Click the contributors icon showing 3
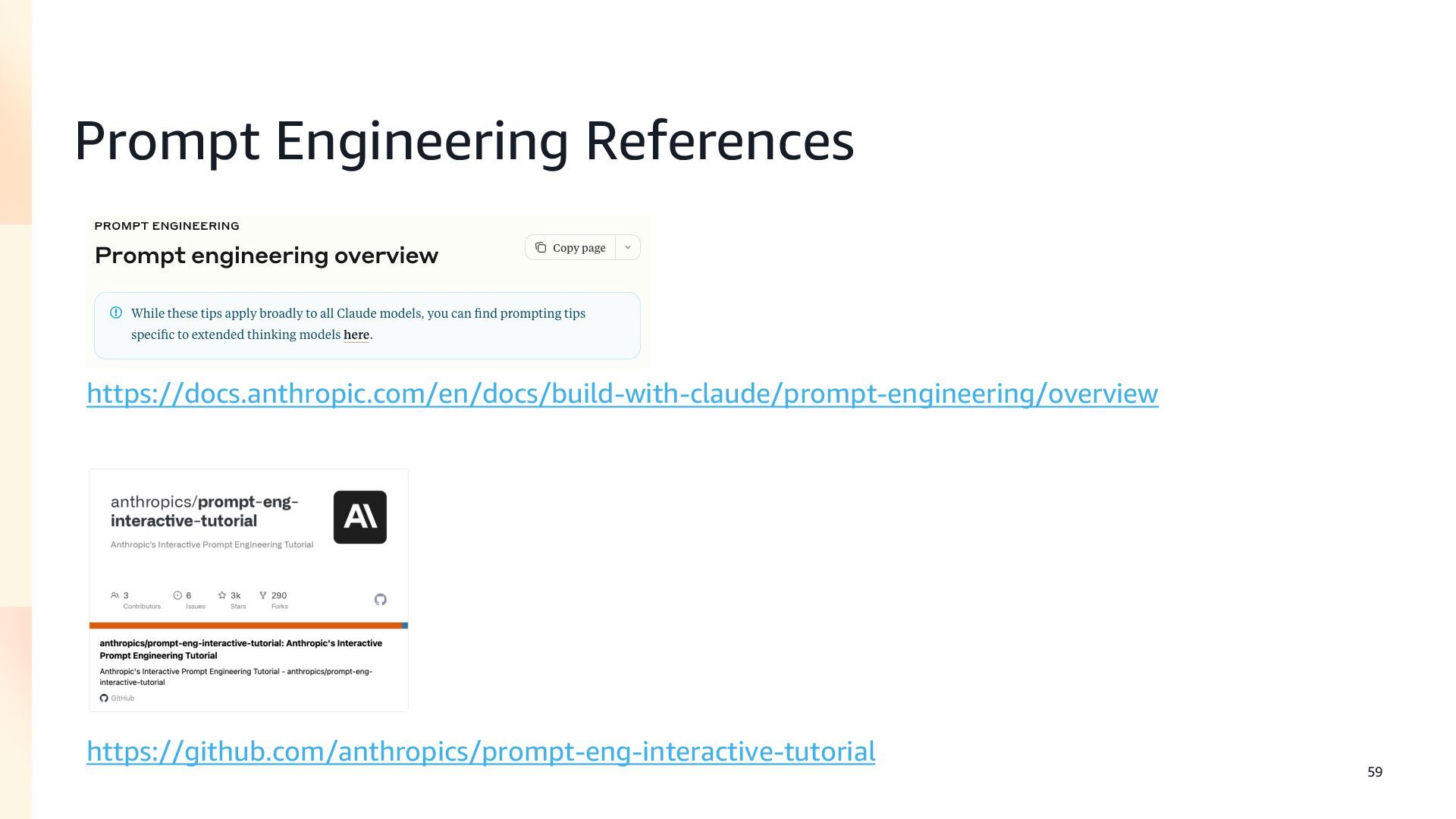The width and height of the screenshot is (1456, 819). (115, 595)
